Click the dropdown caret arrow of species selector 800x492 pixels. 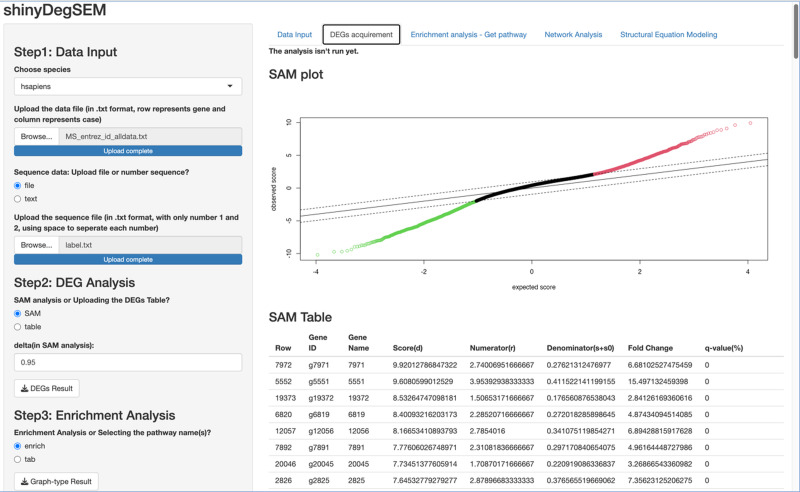click(230, 86)
